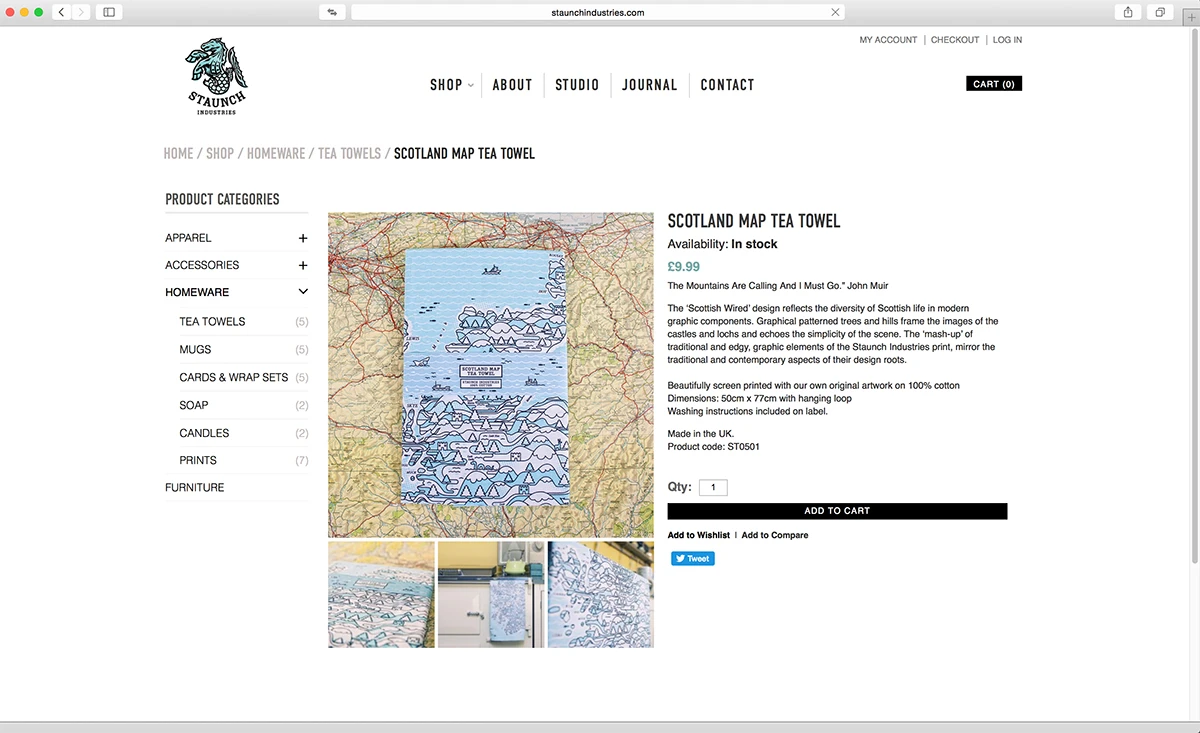Screen dimensions: 1200x733
Task: View the kitchen oven thumbnail image
Action: pos(491,595)
